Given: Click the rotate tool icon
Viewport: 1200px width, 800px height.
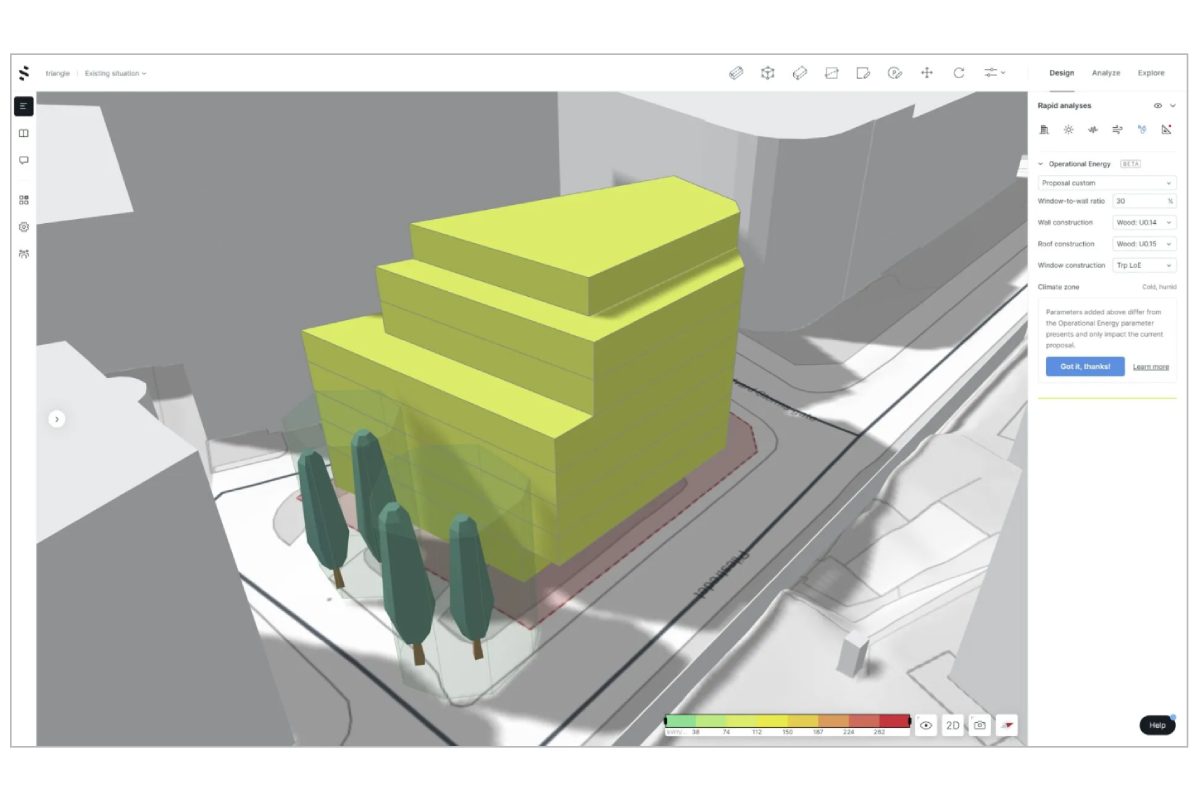Looking at the screenshot, I should pos(958,73).
